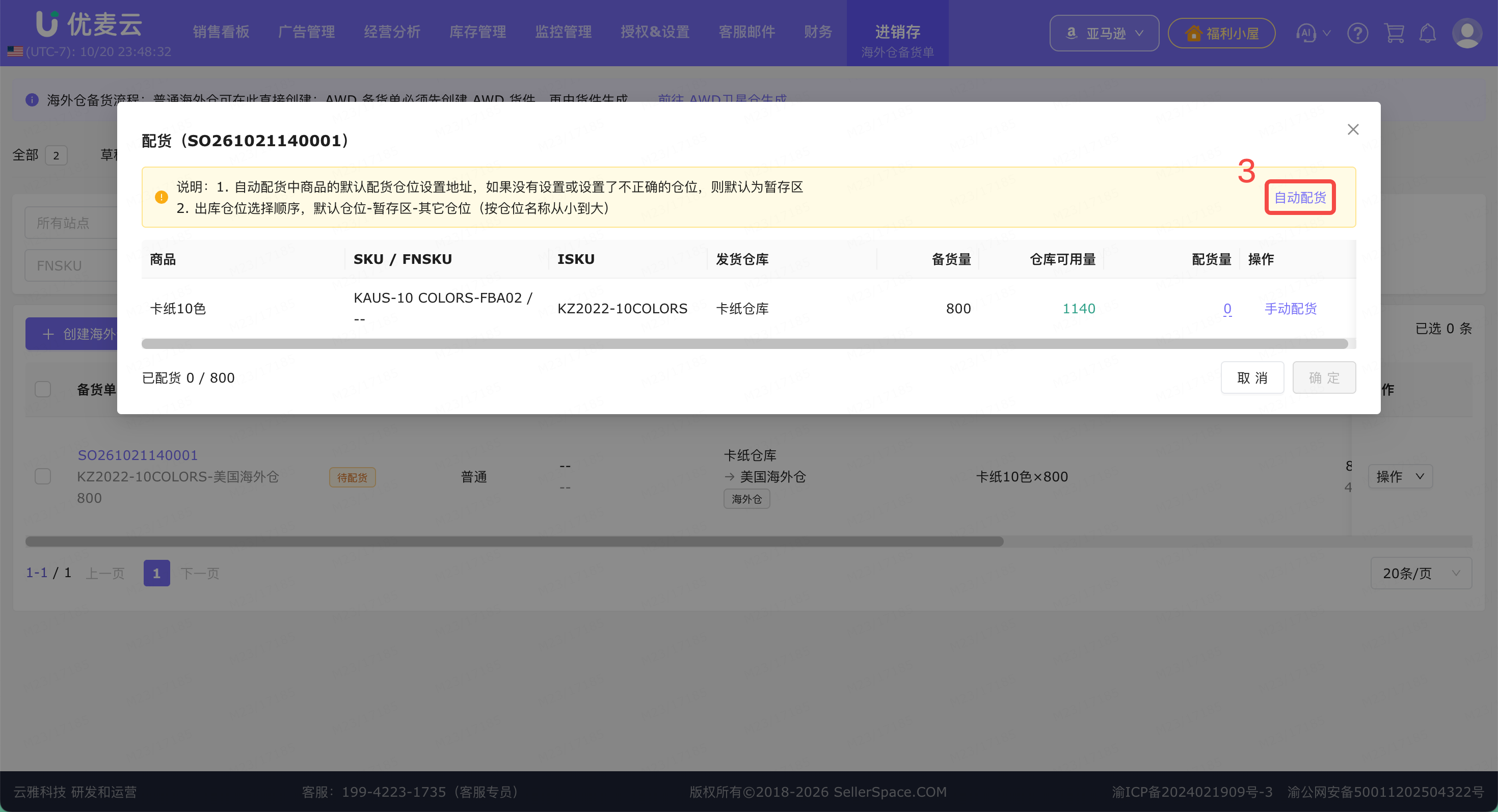Open the 销售看板 menu

221,32
